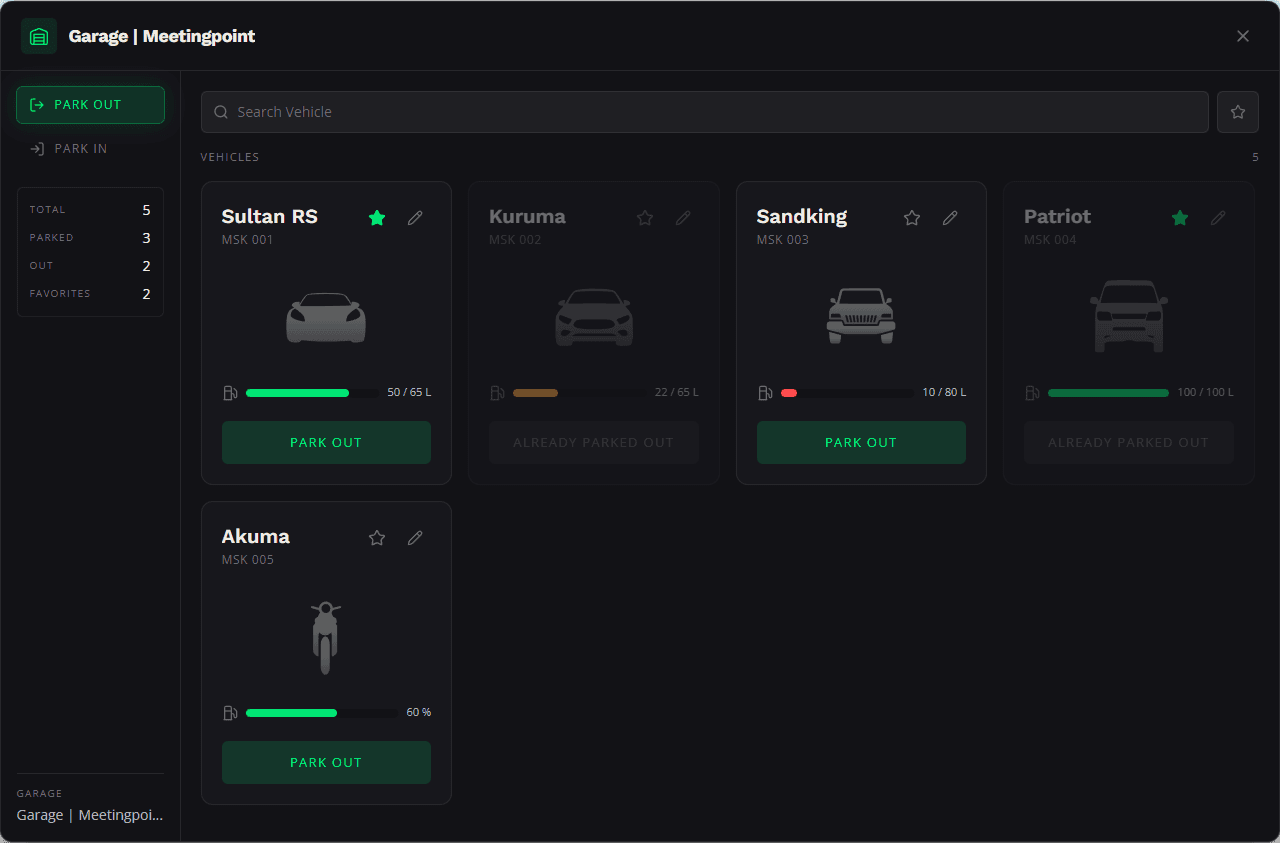Click the Vehicles section label
Screen dimensions: 1280x843
point(230,158)
